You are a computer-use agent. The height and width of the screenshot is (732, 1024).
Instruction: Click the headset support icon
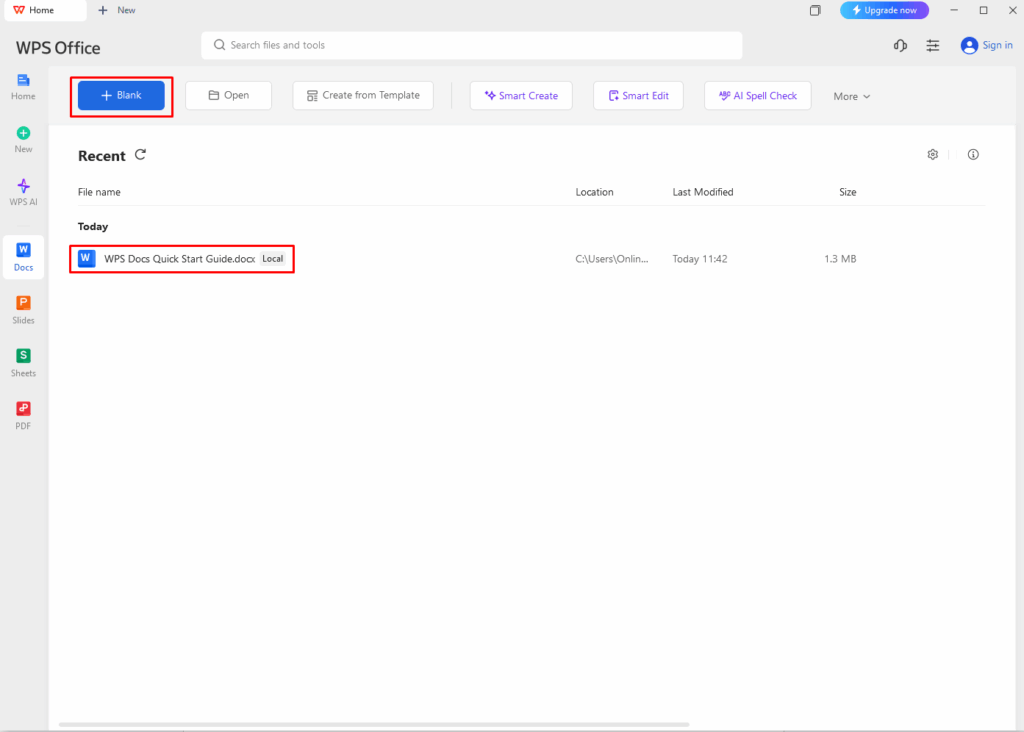pos(899,45)
